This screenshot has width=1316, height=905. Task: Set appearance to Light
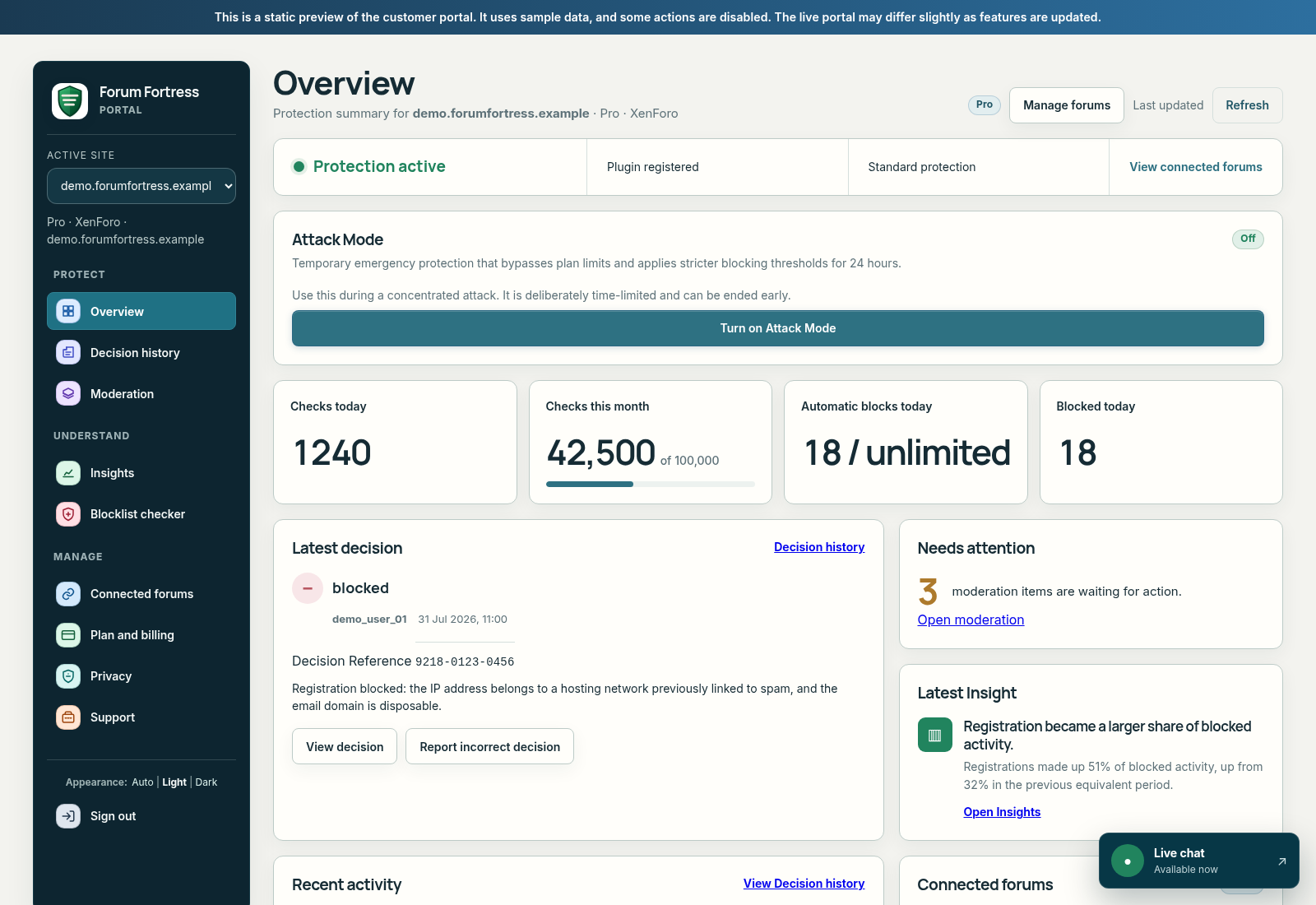point(174,782)
